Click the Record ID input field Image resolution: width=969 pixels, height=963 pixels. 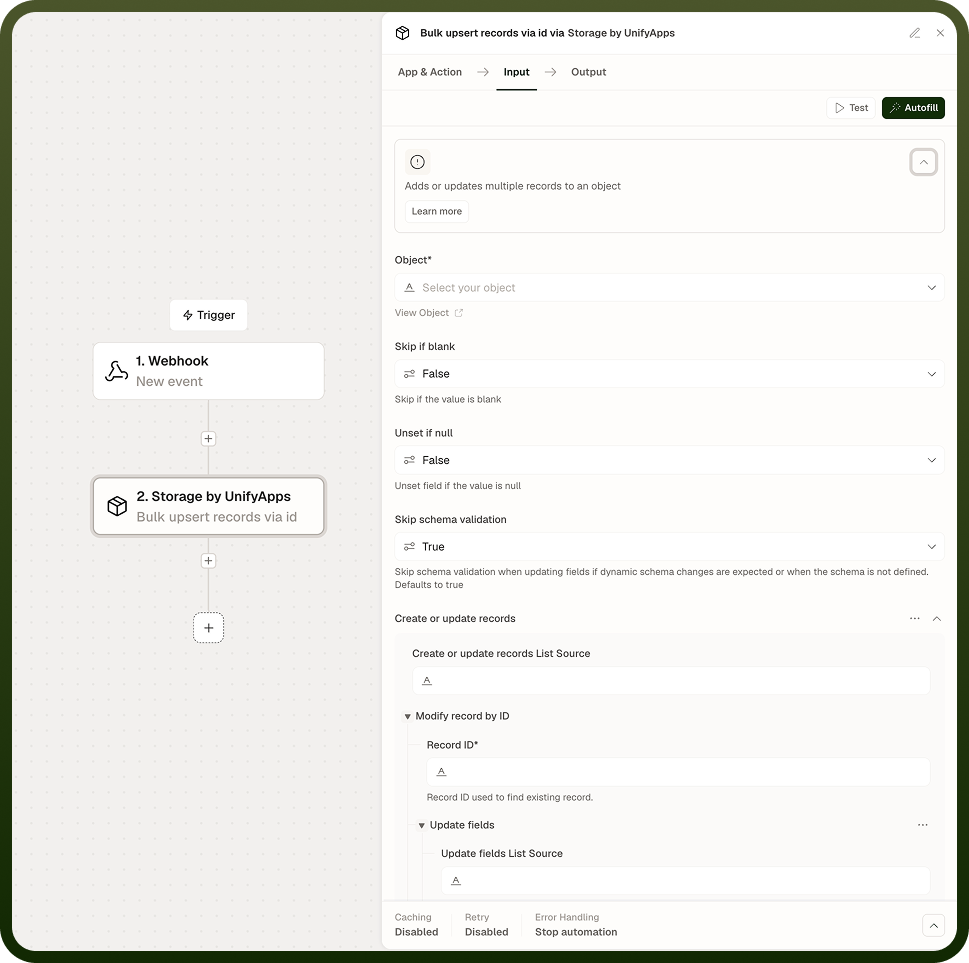(678, 772)
